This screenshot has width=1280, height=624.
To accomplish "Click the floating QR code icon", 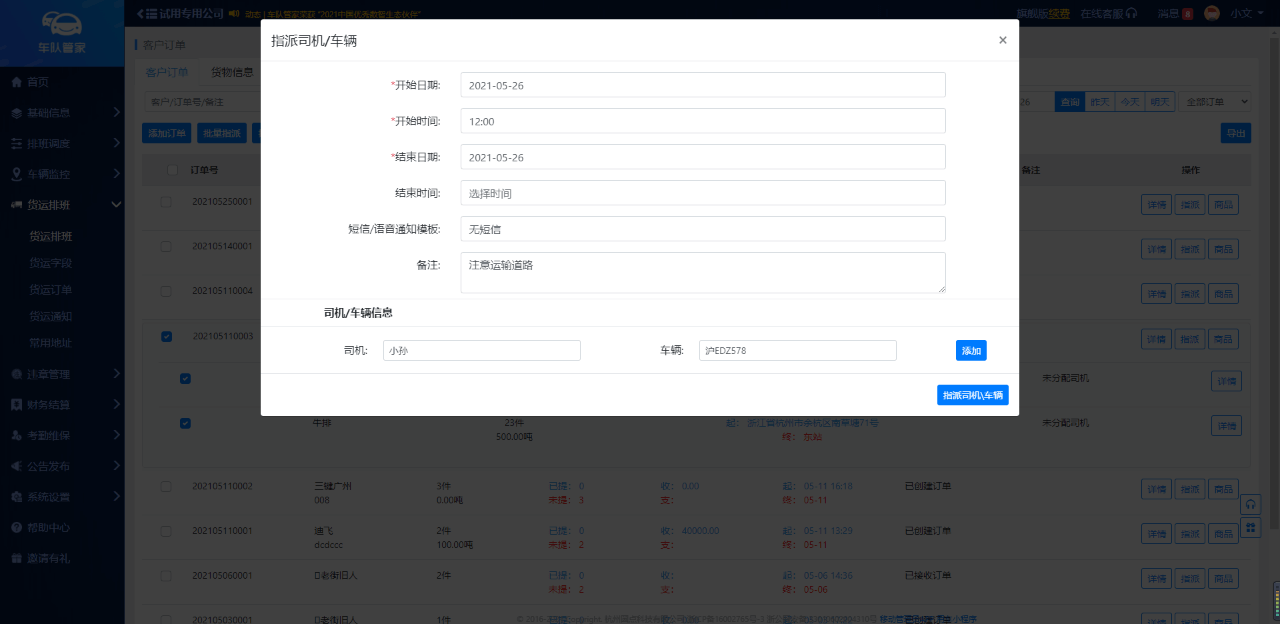I will pos(1250,526).
